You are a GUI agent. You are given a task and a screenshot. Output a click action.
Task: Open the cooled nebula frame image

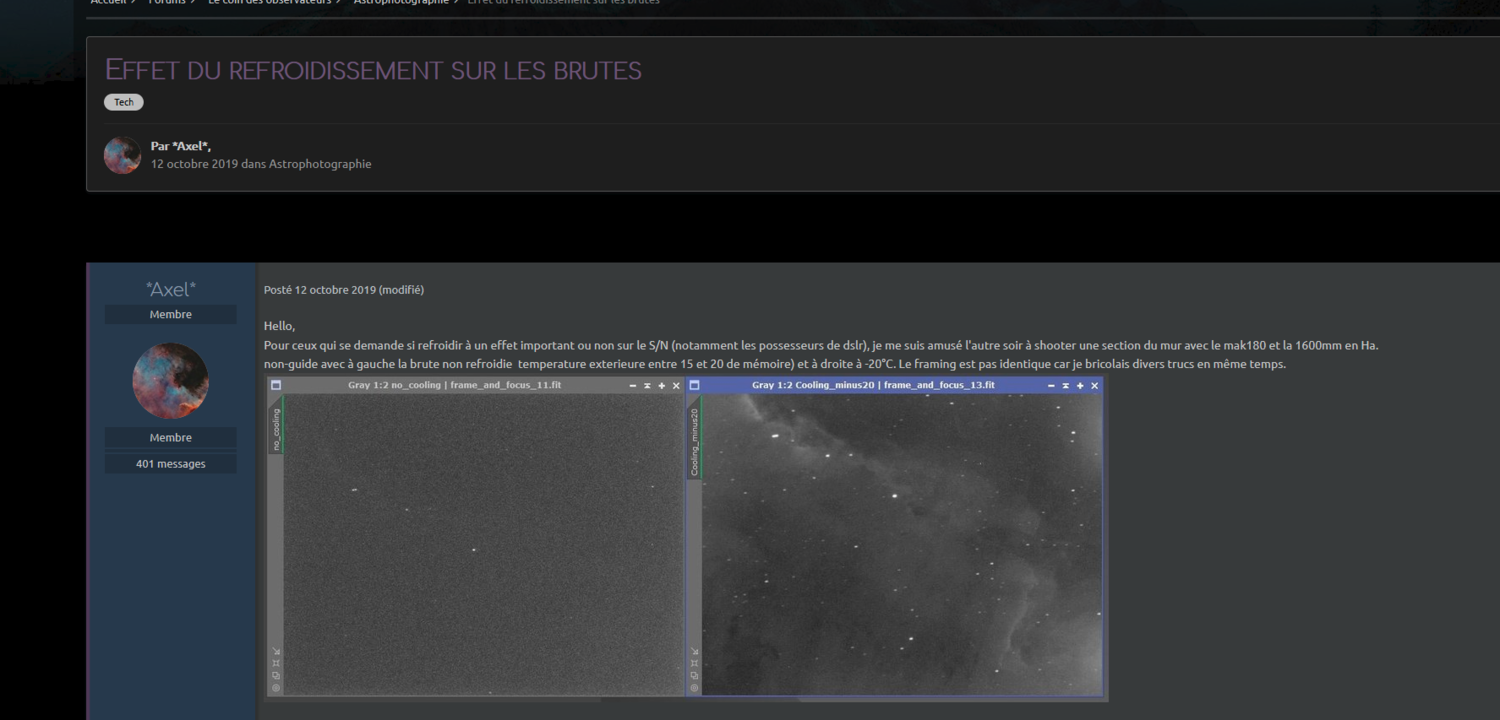click(x=902, y=544)
